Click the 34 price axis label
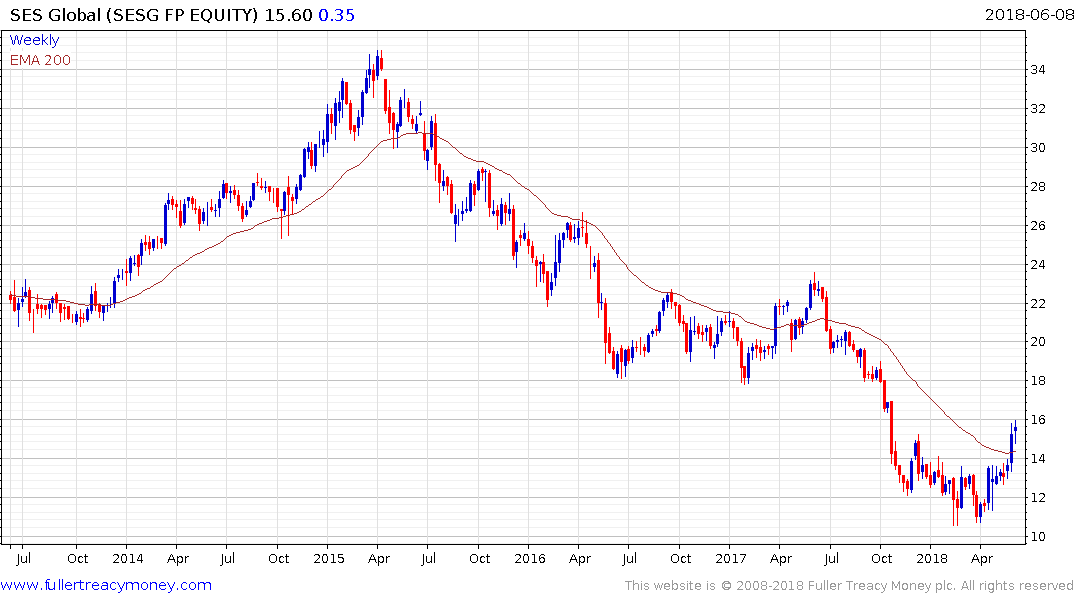 tap(1037, 70)
